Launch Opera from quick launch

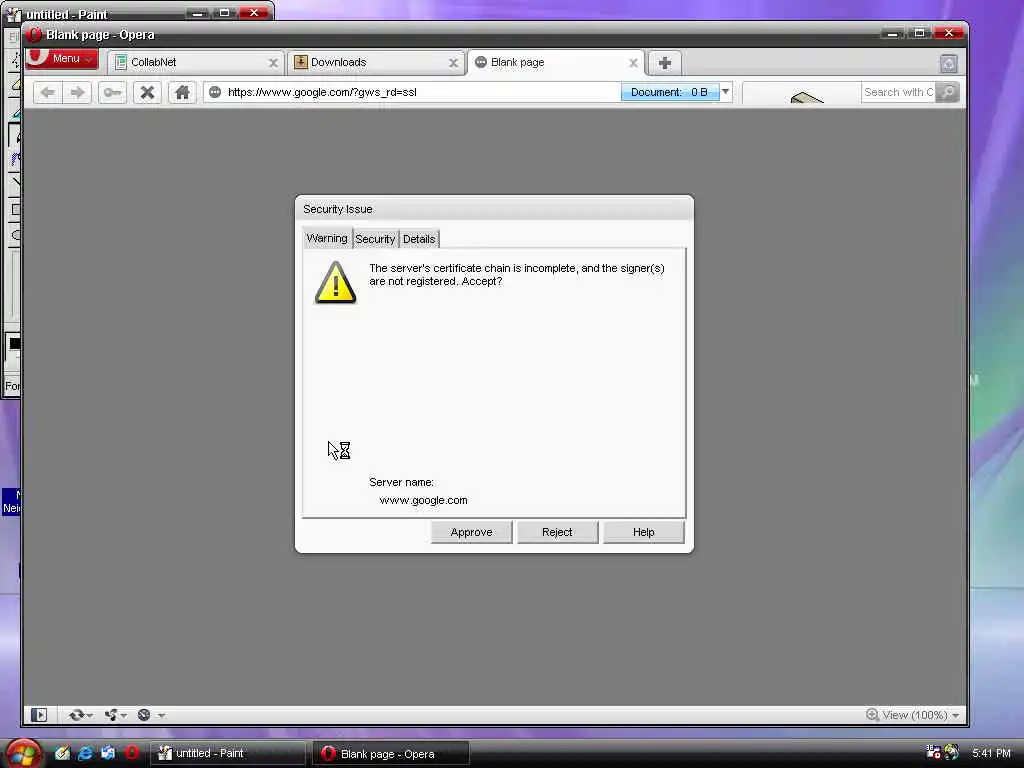[132, 753]
